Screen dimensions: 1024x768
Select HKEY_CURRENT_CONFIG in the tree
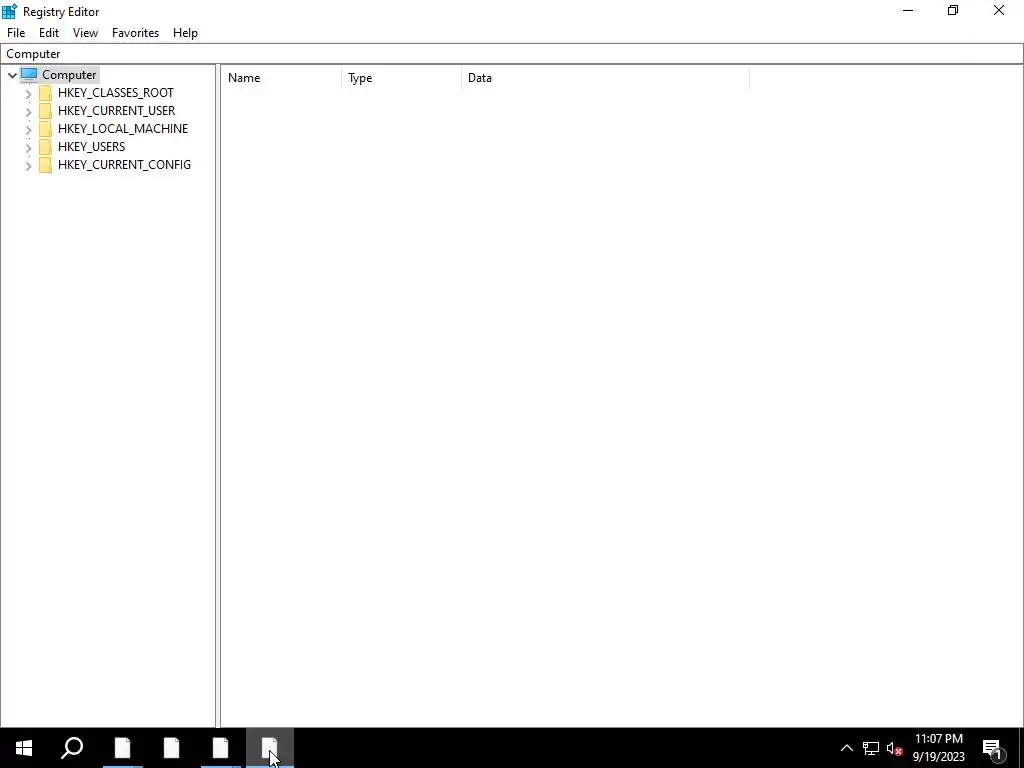pos(124,165)
